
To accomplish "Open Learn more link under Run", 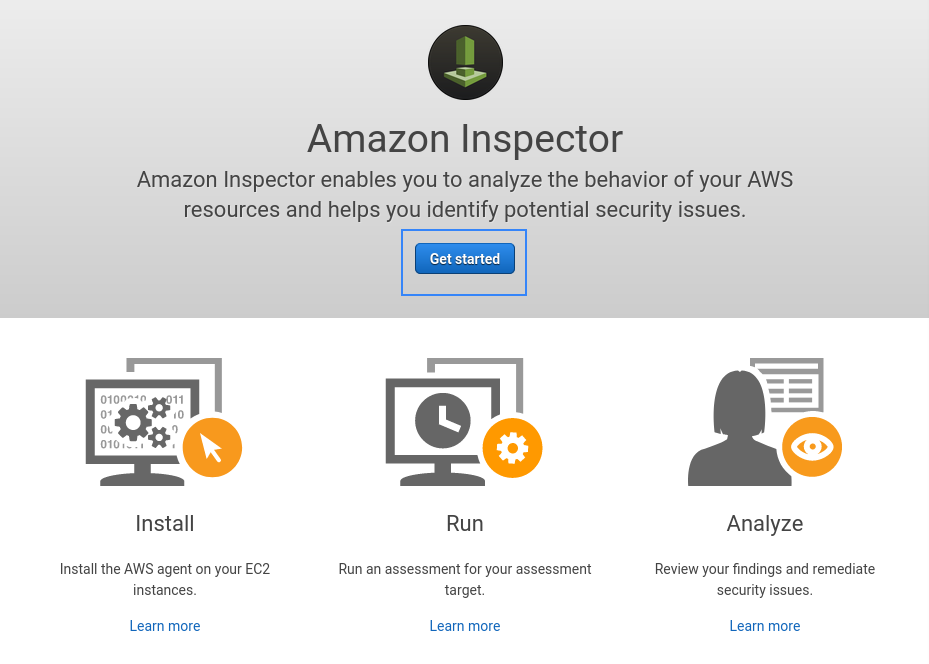I will click(x=464, y=626).
